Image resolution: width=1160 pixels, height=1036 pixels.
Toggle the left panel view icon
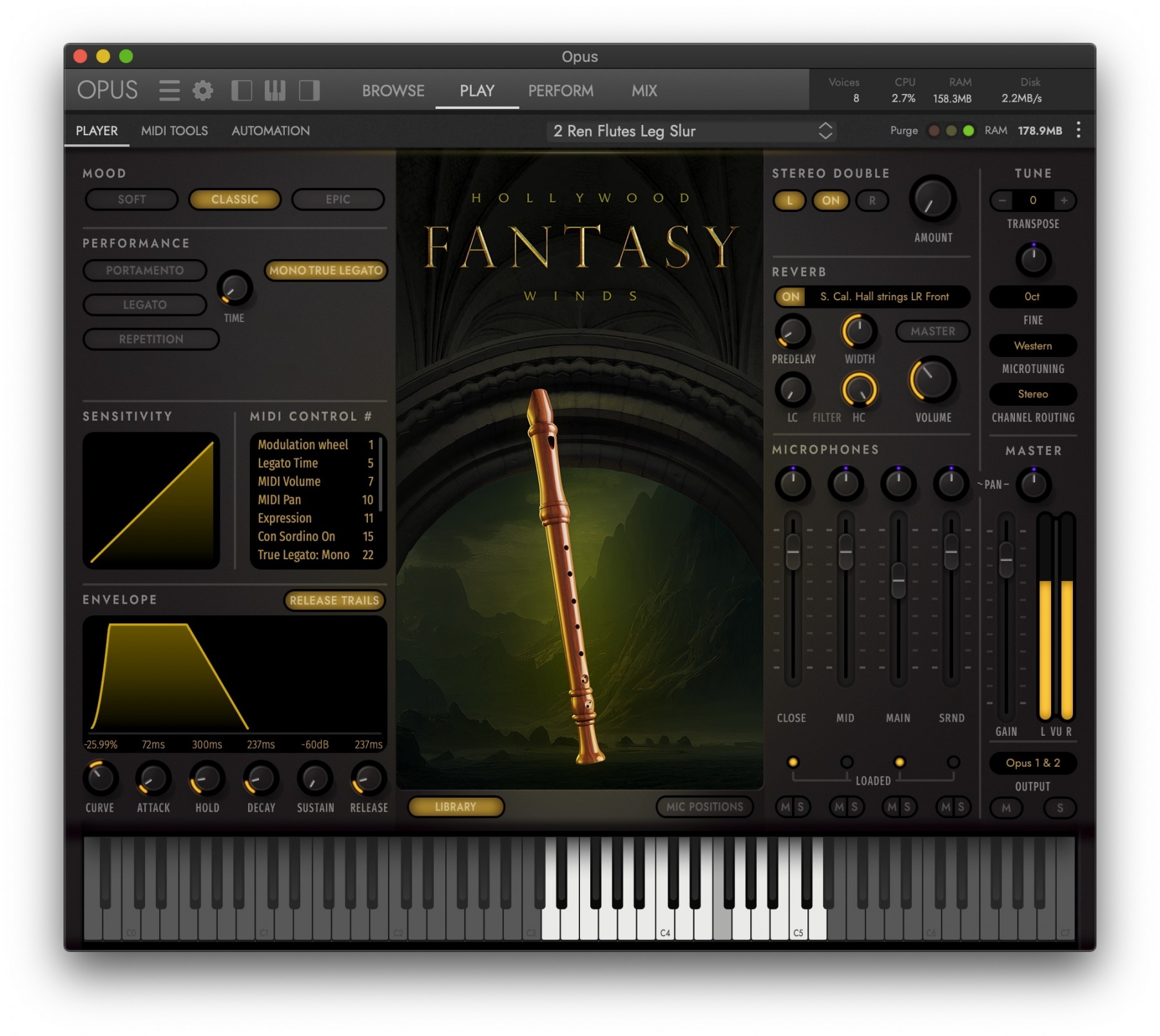click(x=242, y=90)
